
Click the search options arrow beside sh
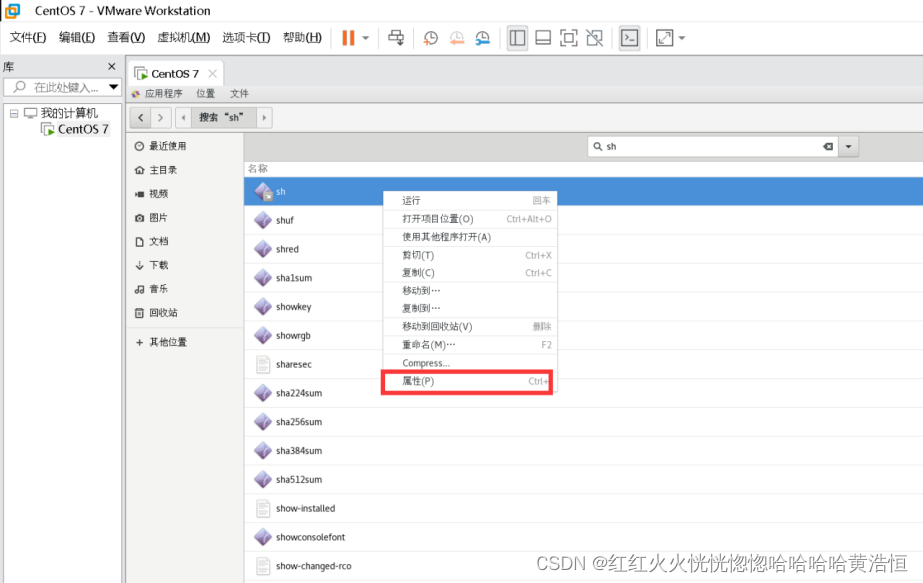[x=848, y=146]
